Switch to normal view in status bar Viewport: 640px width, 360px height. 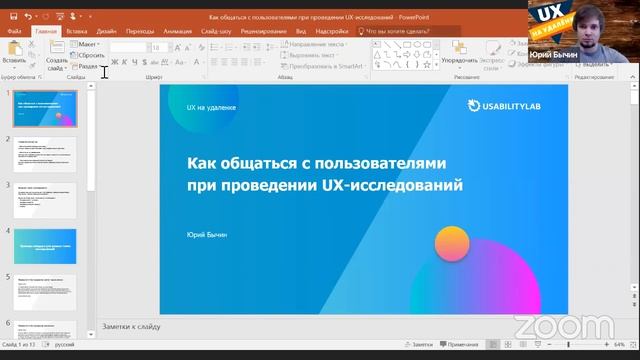[x=493, y=344]
